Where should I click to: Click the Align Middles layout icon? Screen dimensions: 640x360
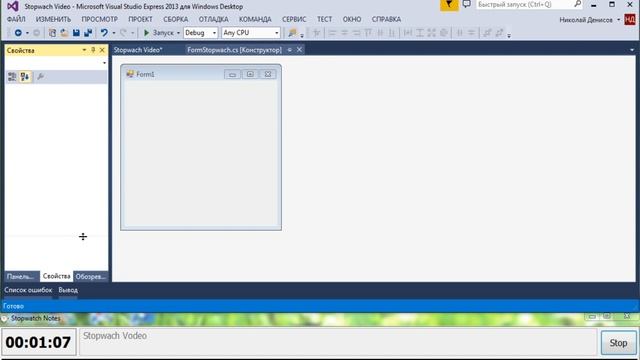coord(380,33)
